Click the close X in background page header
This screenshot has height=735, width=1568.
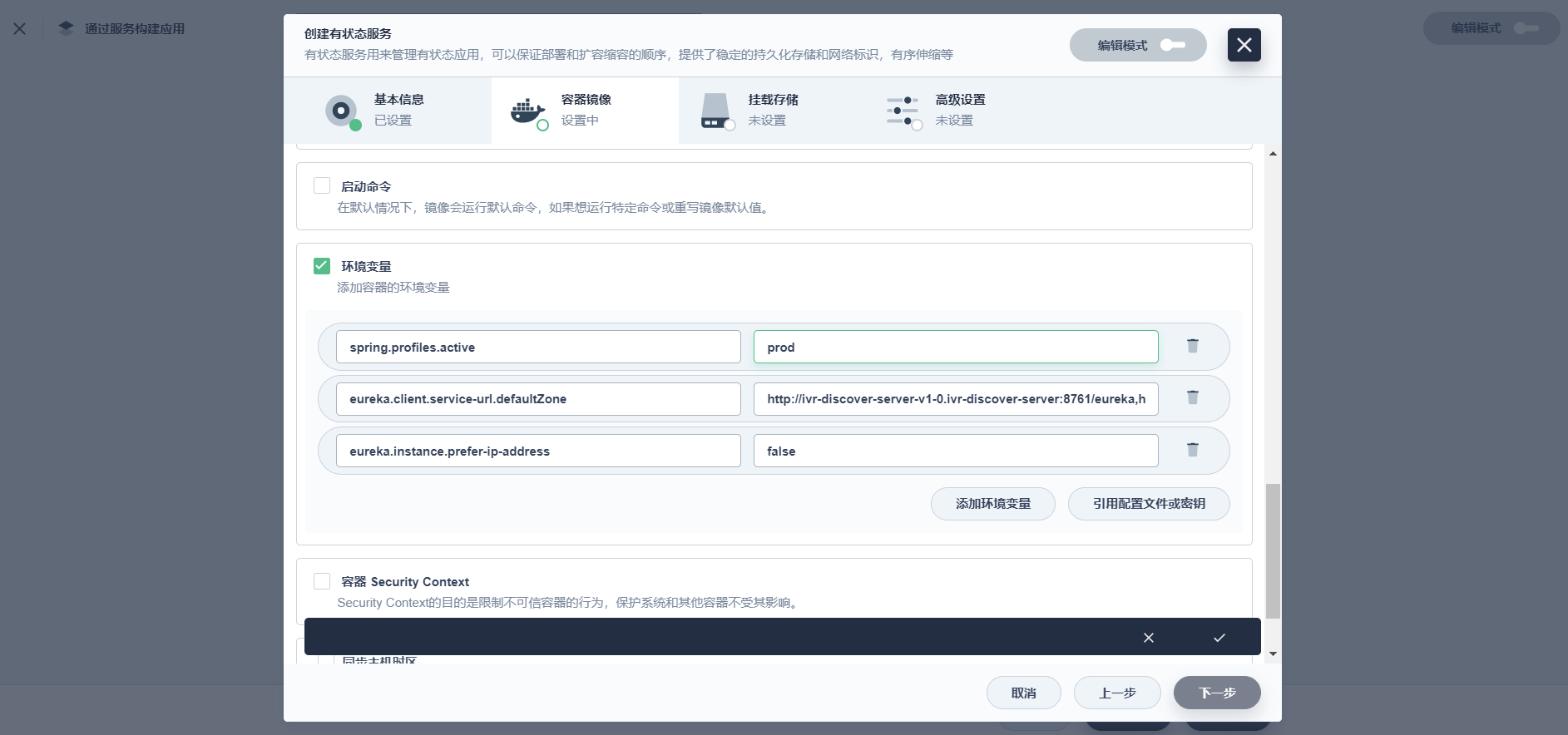tap(20, 28)
